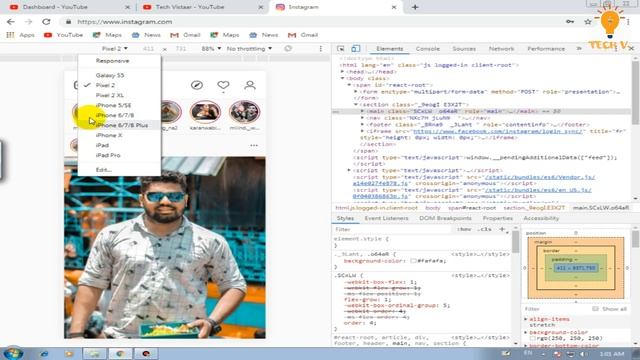The width and height of the screenshot is (640, 360).
Task: Switch to the Sources panel tab
Action: click(464, 49)
